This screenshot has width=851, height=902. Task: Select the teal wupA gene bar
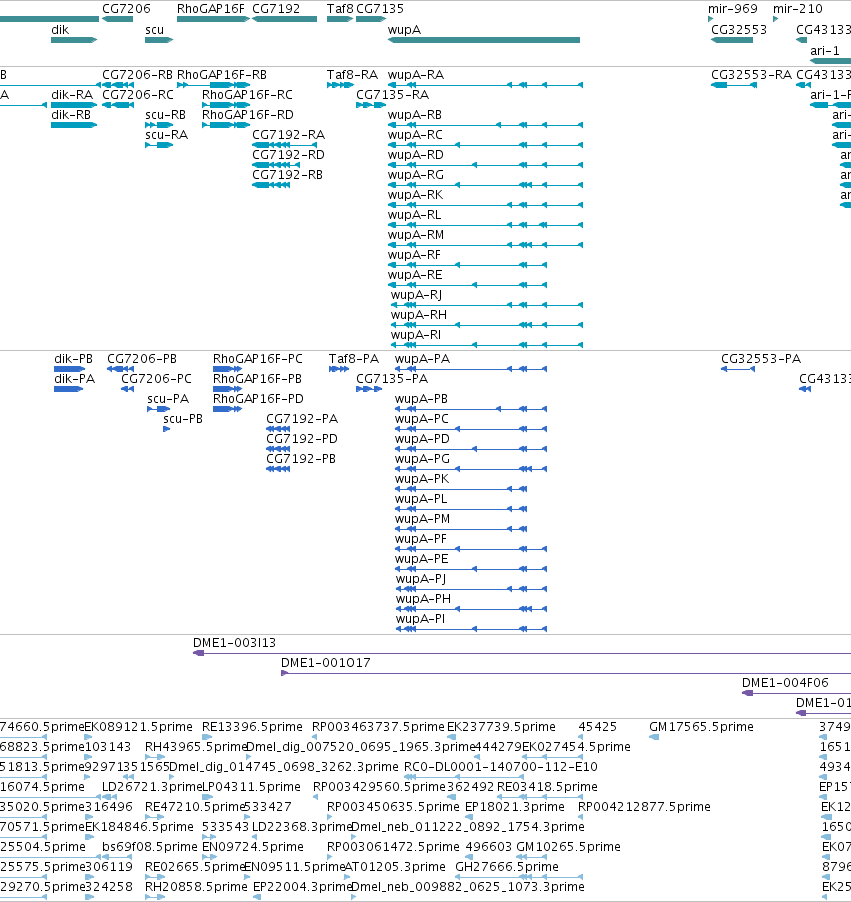(484, 40)
